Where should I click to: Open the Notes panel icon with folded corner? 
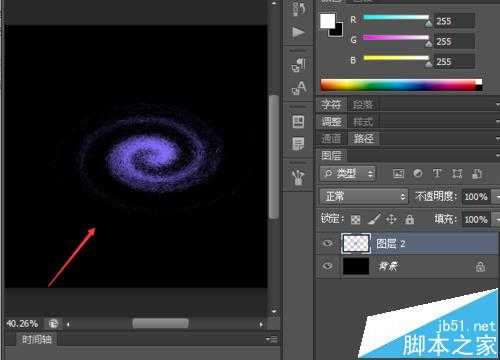pyautogui.click(x=298, y=144)
